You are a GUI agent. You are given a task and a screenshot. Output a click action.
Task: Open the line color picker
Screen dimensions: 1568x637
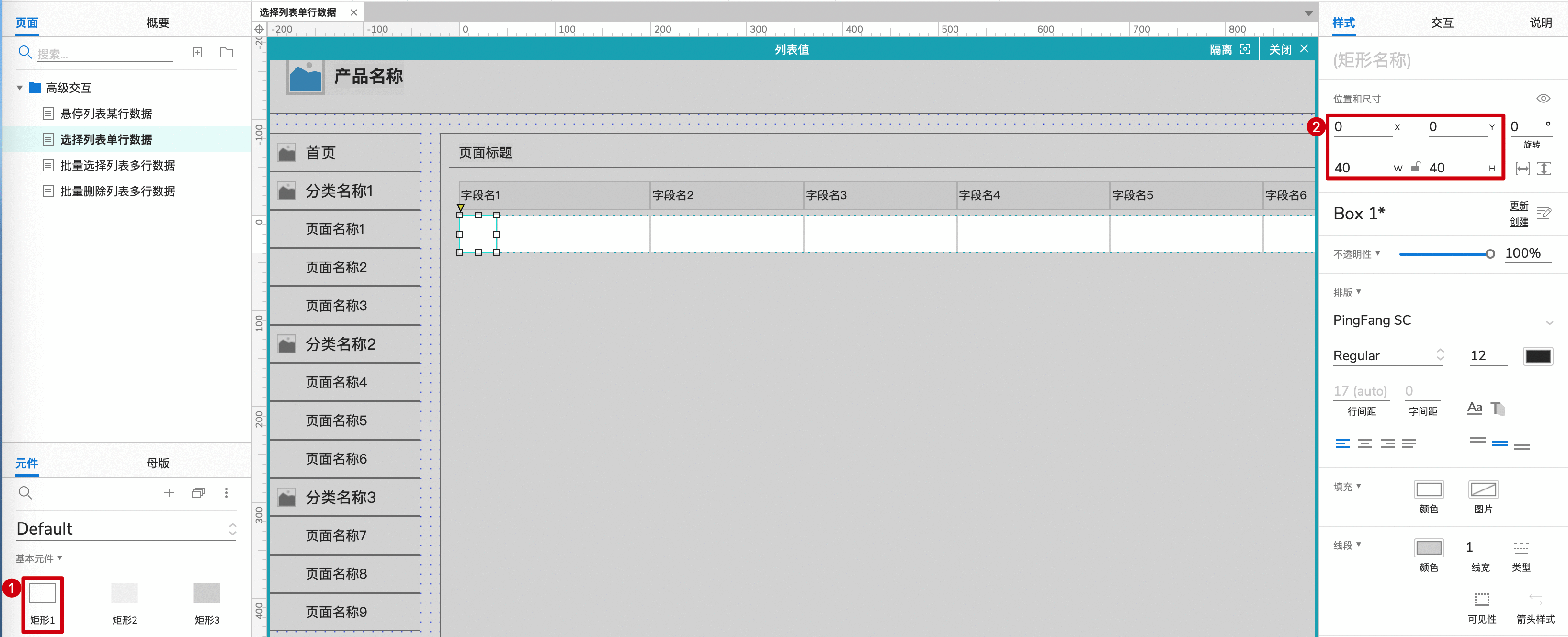coord(1428,547)
